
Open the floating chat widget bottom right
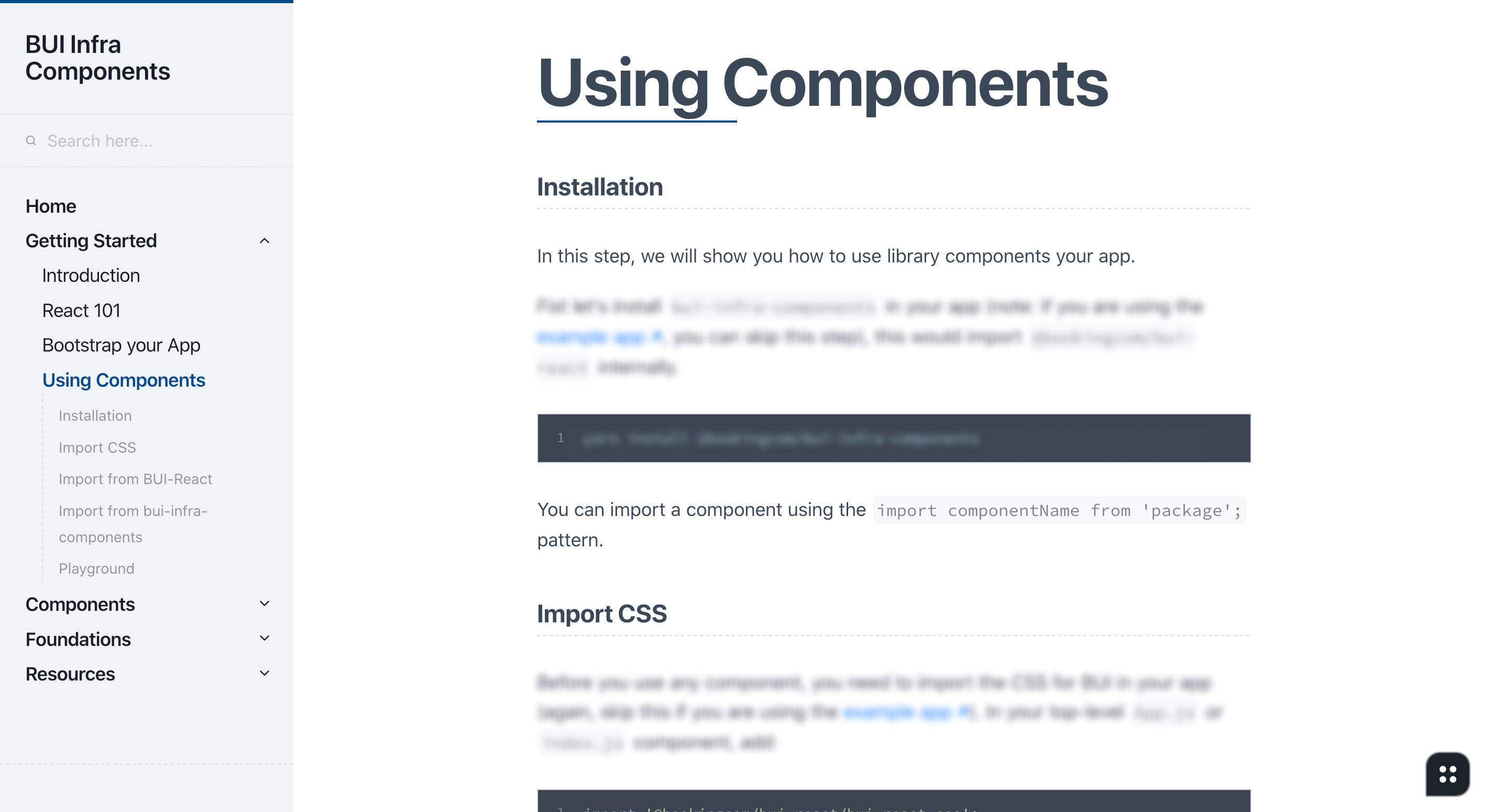point(1447,774)
